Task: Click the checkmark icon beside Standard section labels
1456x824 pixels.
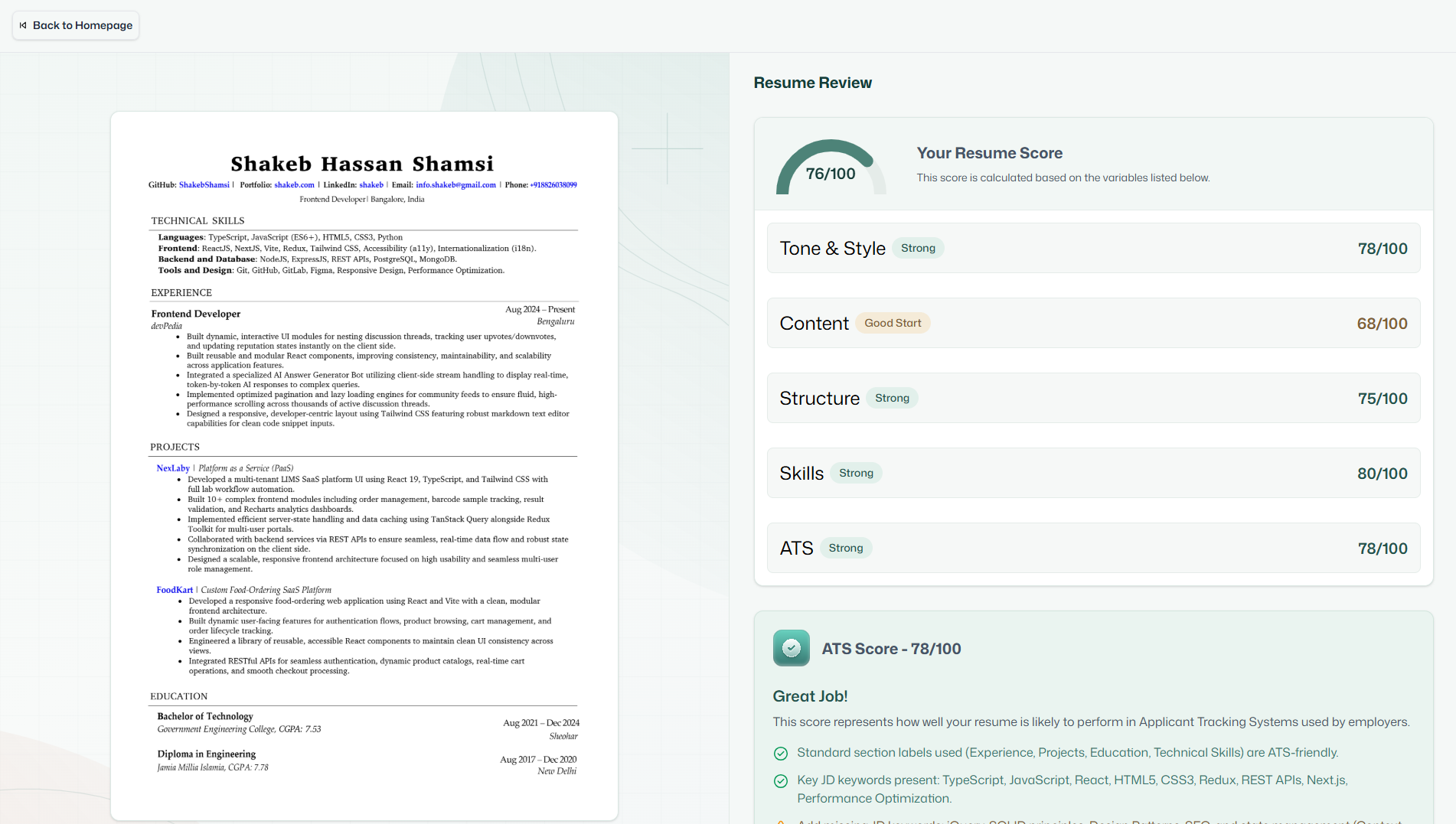Action: tap(781, 754)
